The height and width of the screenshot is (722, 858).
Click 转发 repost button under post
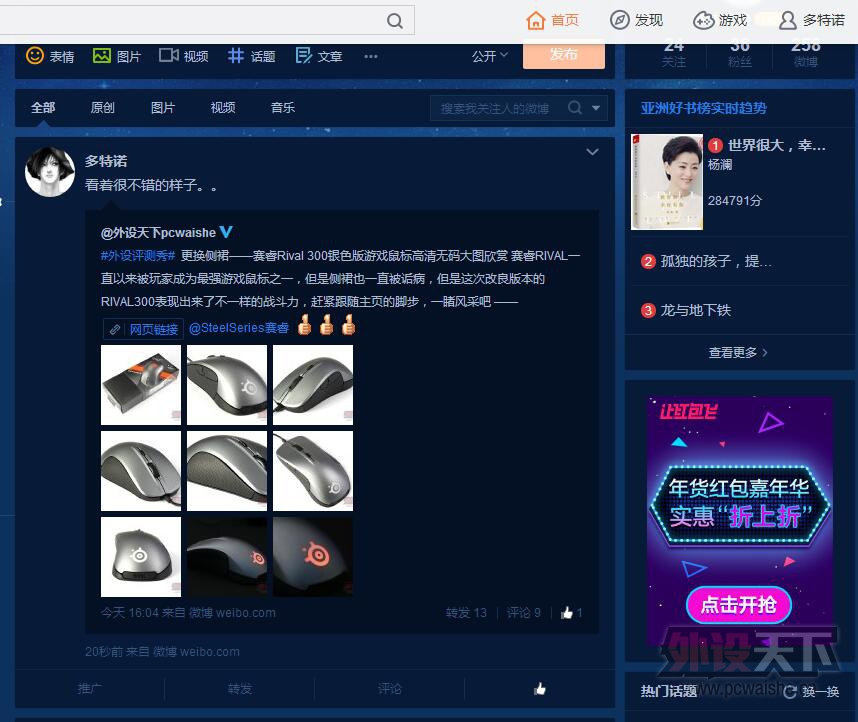[x=240, y=688]
